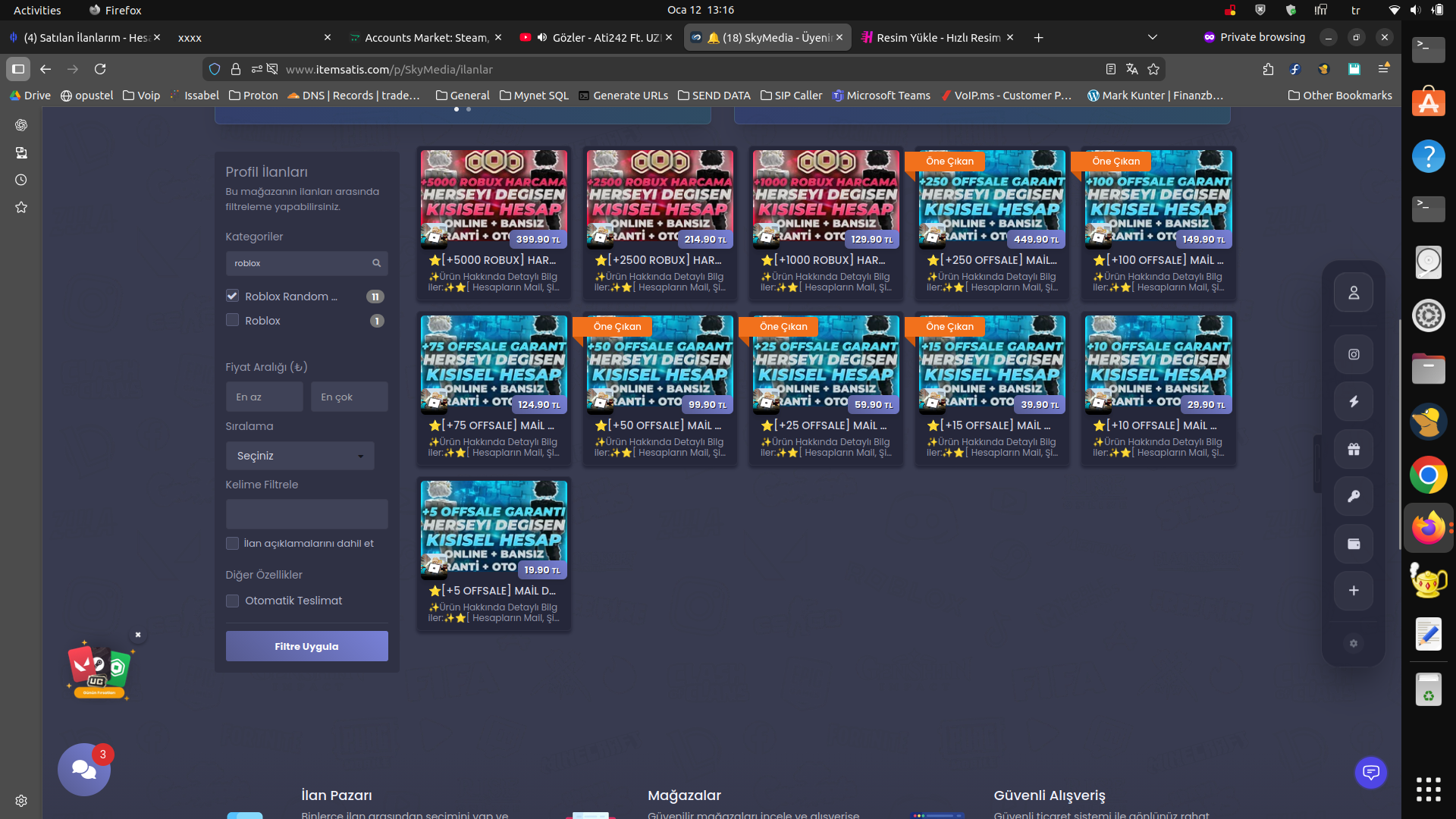Bookmark this page with the star icon
Viewport: 1456px width, 819px height.
(1153, 69)
